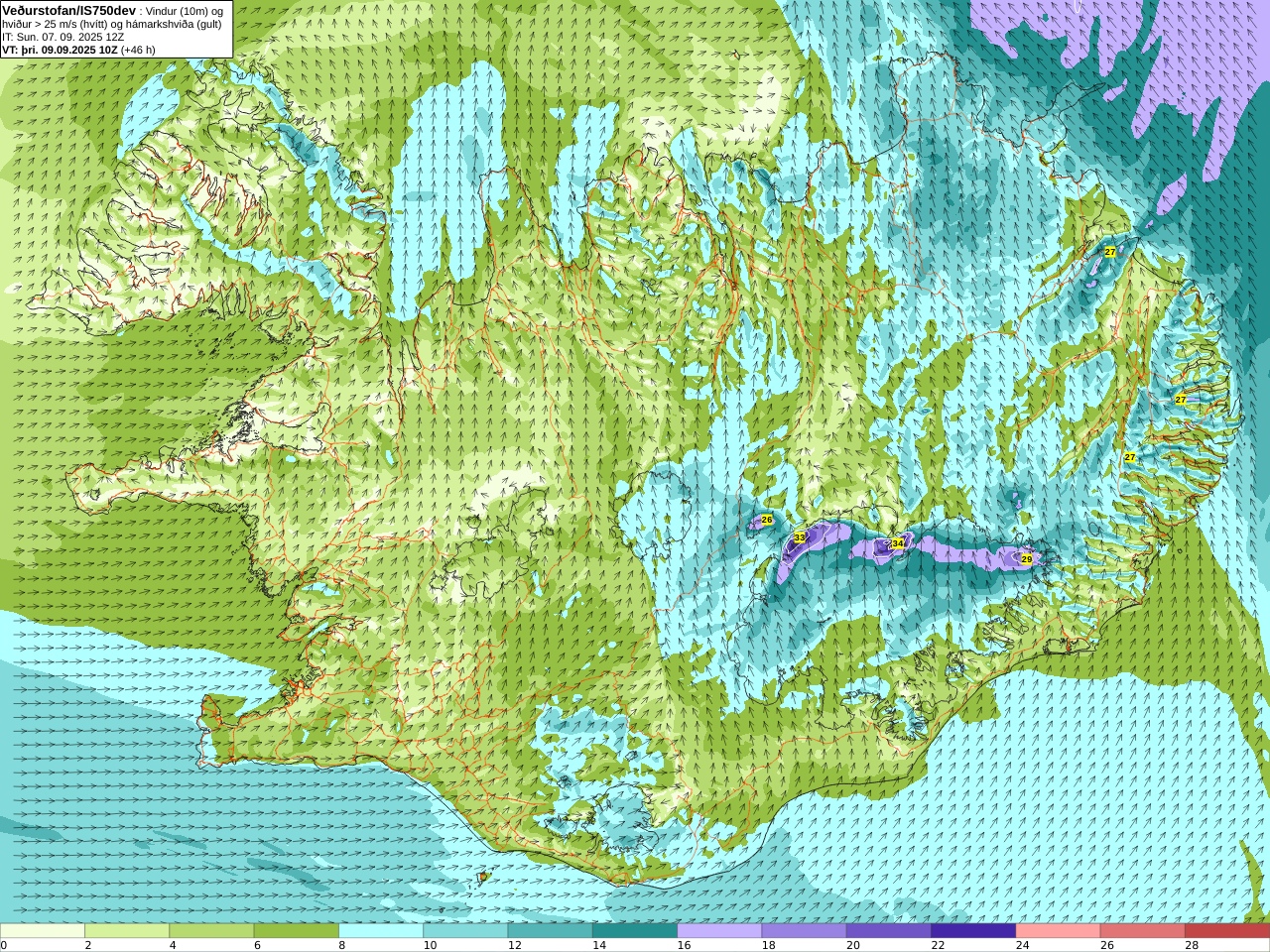Pick the pale yellow 0–2 m/s legend swatch
The height and width of the screenshot is (952, 1270).
tap(43, 931)
